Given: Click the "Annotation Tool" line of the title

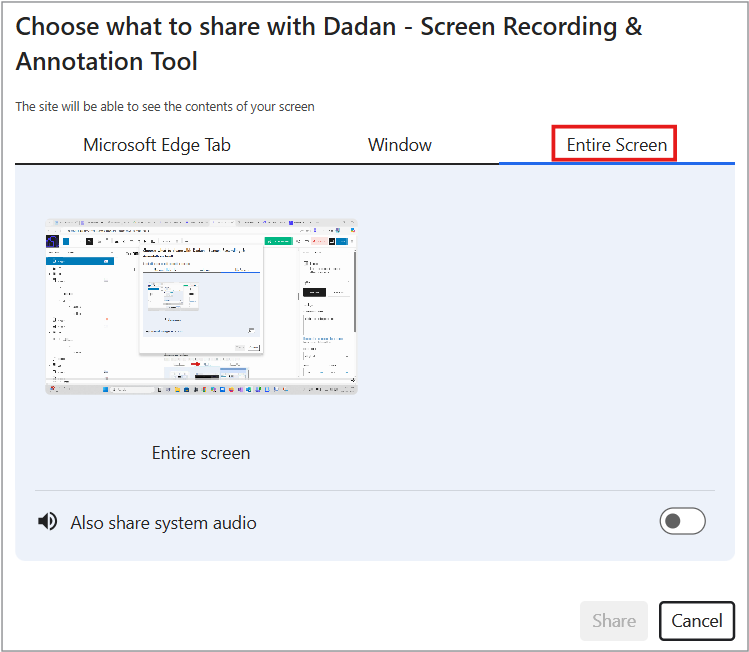Looking at the screenshot, I should click(107, 62).
